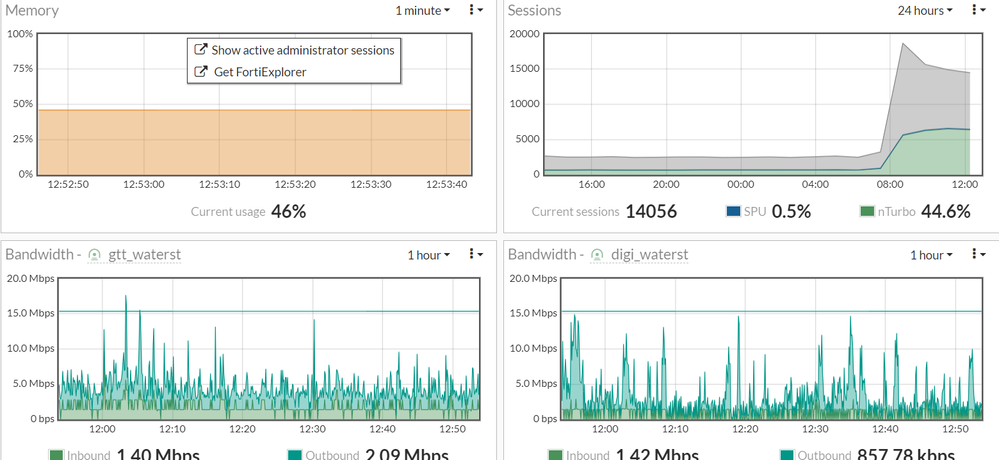Click the session spike peak in the Sessions chart
The image size is (999, 460).
click(x=902, y=44)
